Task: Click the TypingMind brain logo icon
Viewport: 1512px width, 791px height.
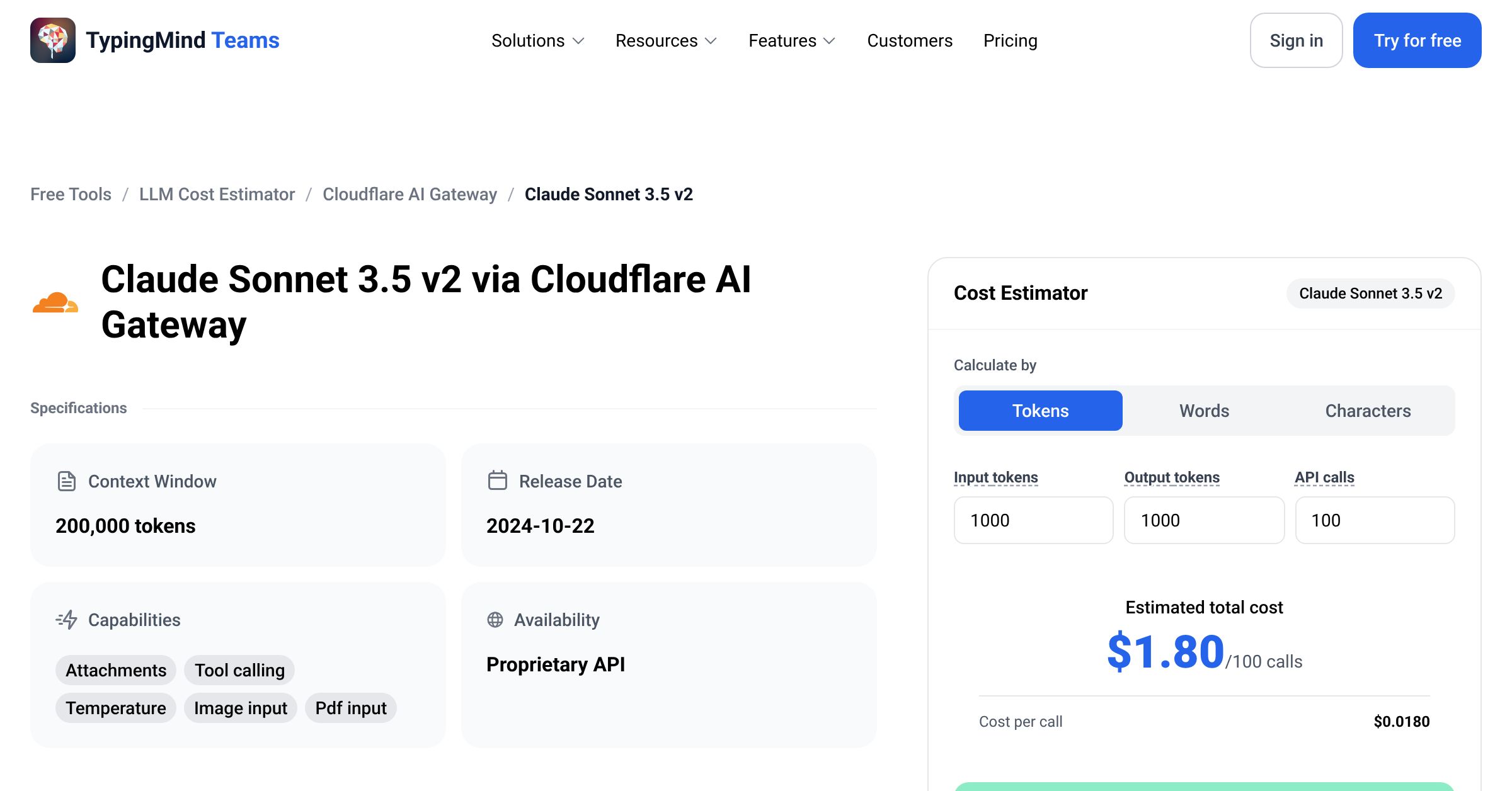Action: pyautogui.click(x=53, y=40)
